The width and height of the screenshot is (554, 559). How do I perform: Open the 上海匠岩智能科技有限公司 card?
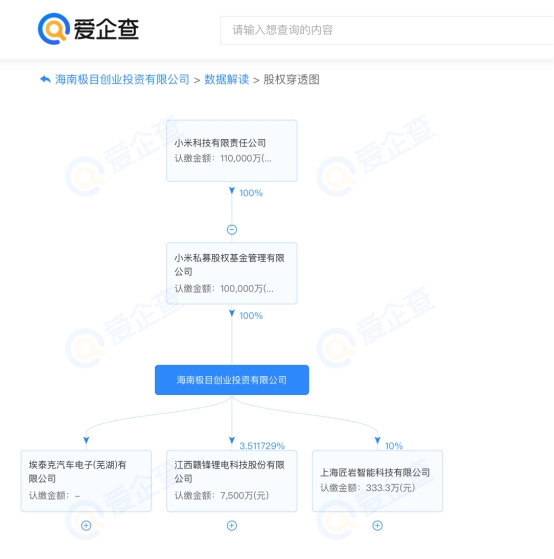378,481
